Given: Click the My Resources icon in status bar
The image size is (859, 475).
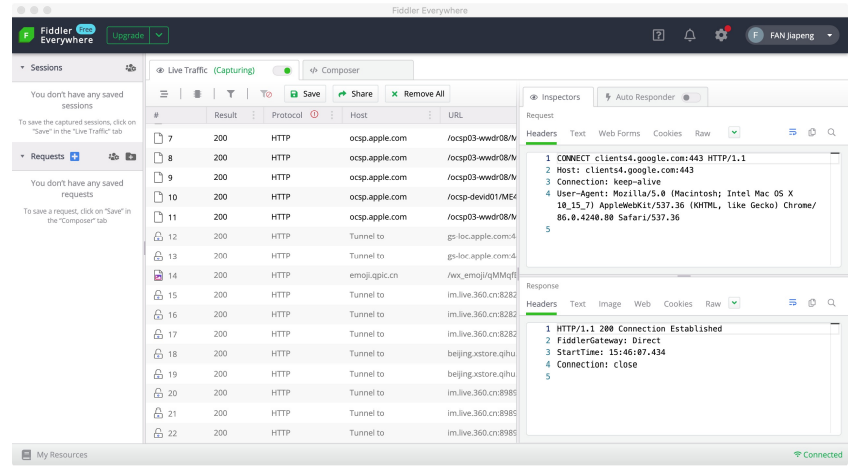Looking at the screenshot, I should (x=26, y=455).
